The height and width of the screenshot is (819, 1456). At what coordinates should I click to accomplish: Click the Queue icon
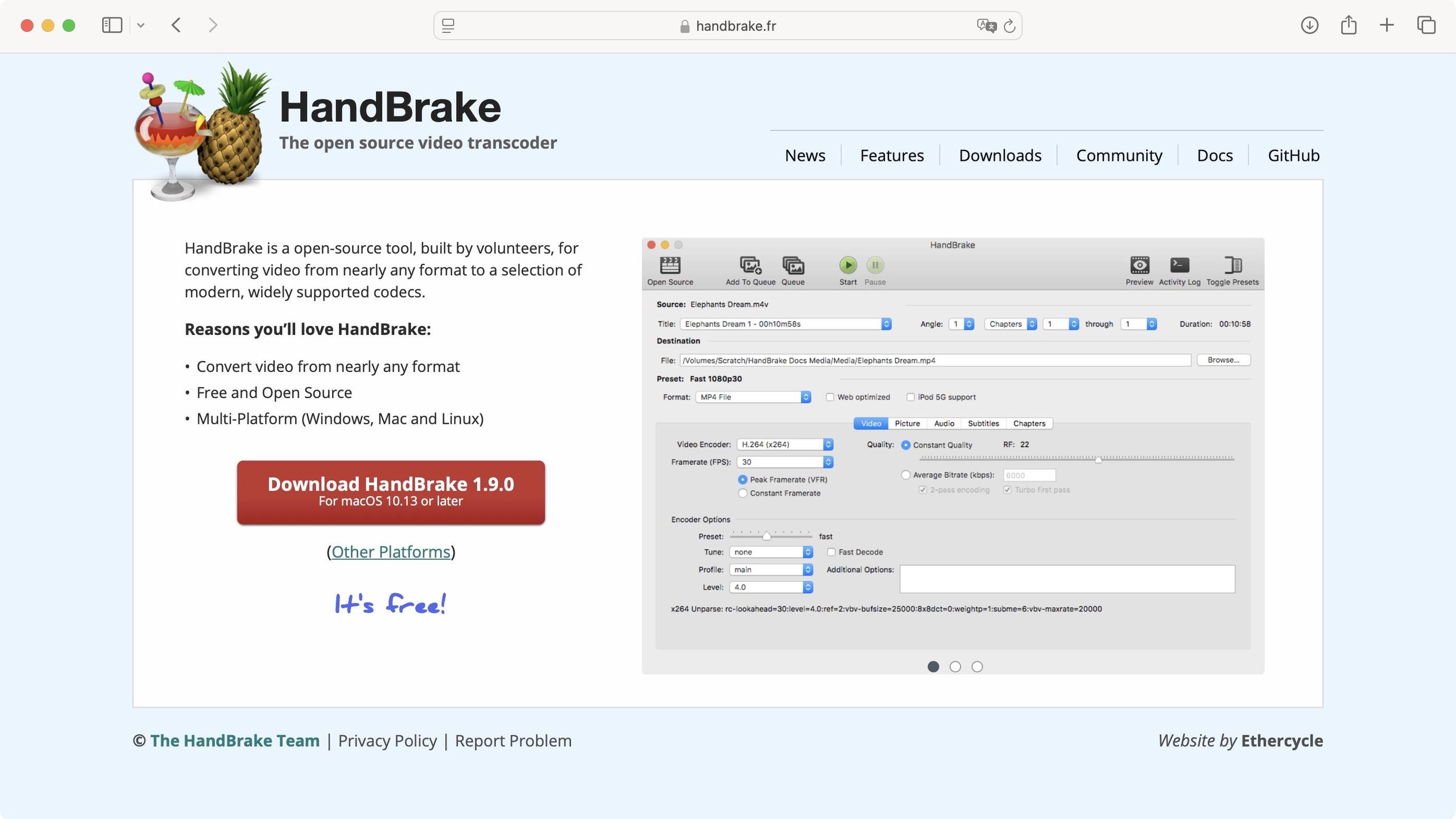point(793,265)
